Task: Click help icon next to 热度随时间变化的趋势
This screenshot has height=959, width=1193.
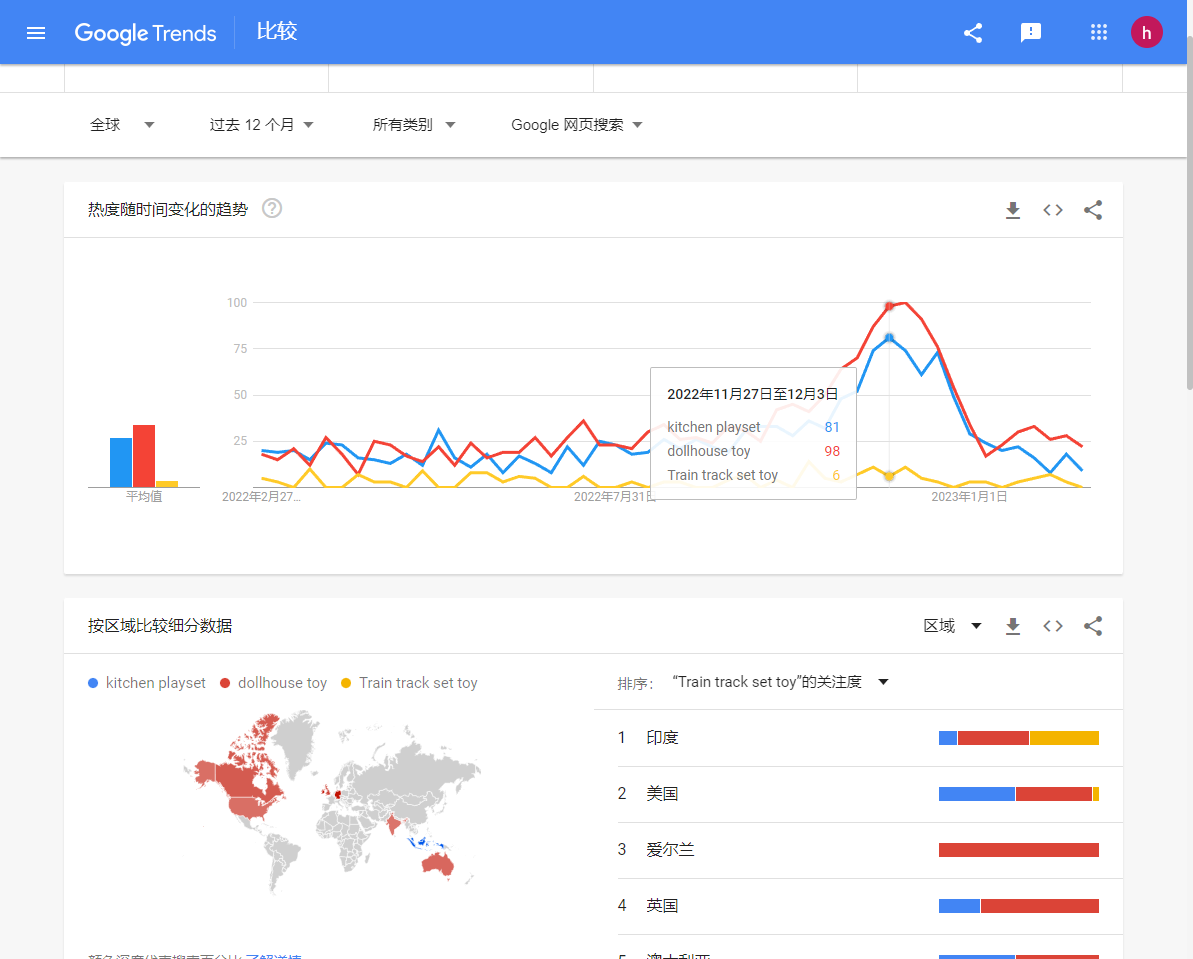Action: [x=272, y=209]
